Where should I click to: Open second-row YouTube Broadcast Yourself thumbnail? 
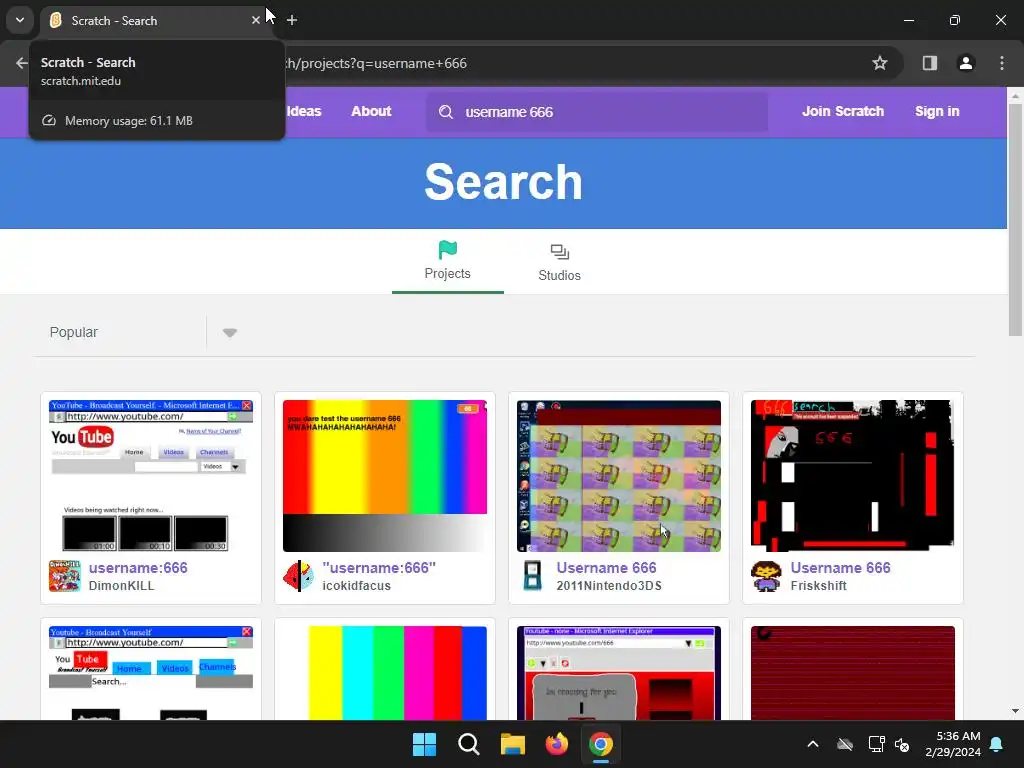(151, 673)
